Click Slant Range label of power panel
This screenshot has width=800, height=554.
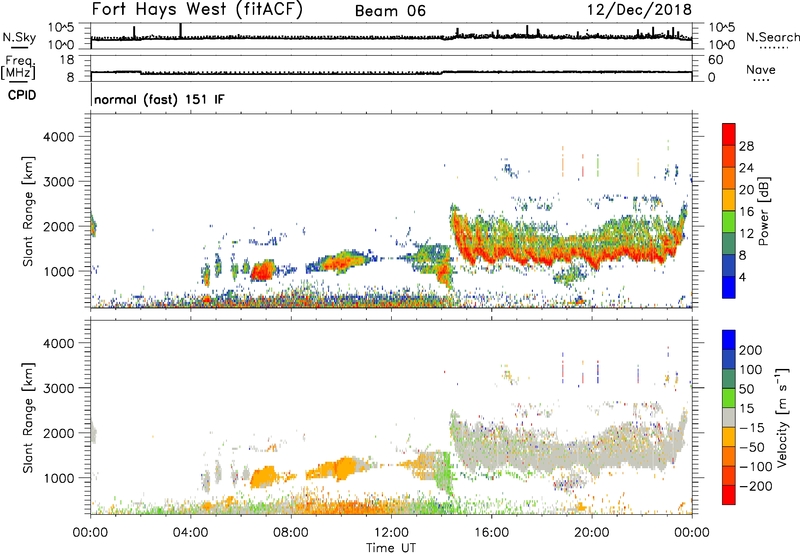pos(28,211)
